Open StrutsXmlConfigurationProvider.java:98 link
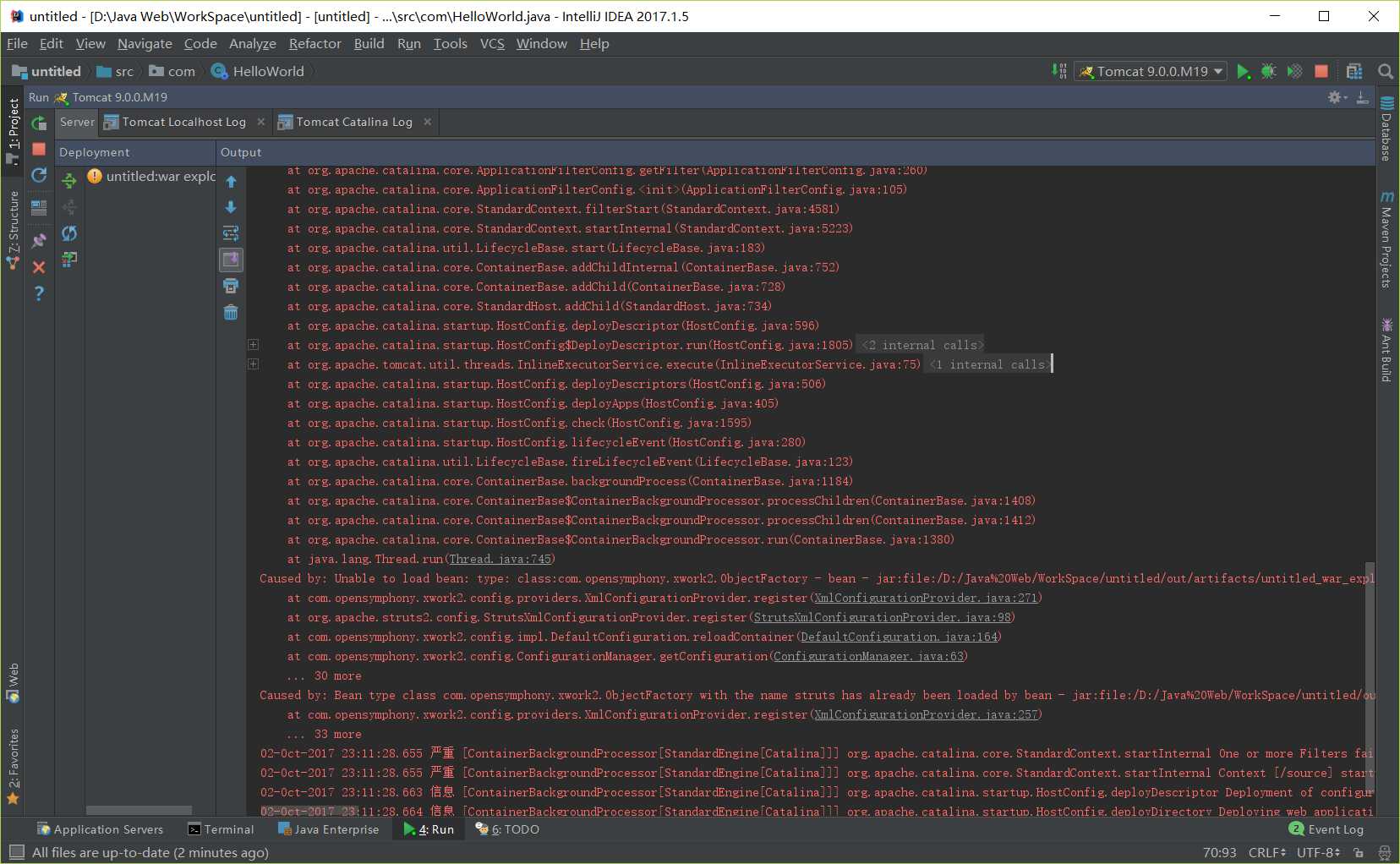1400x864 pixels. [883, 618]
